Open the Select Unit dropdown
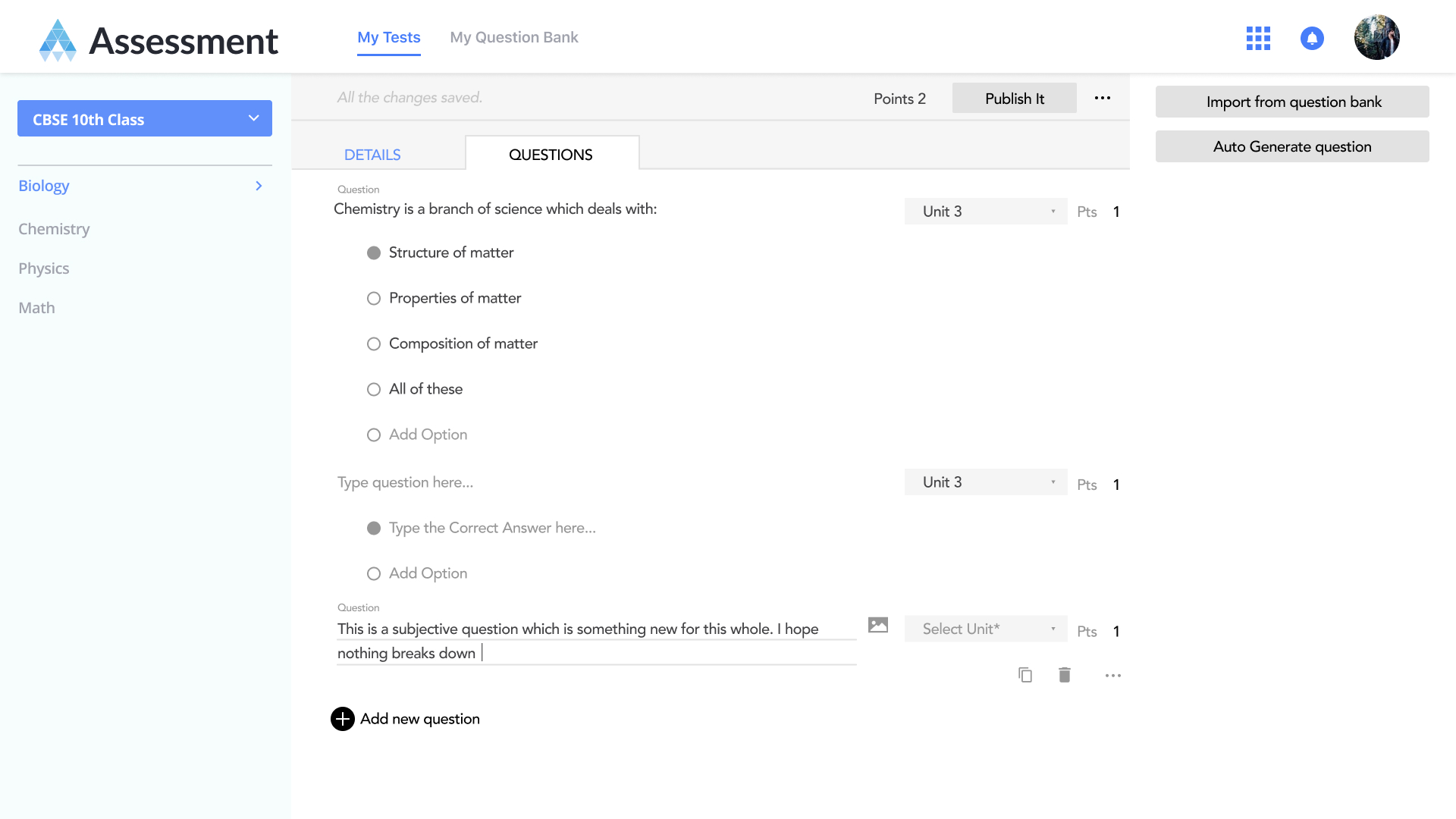The width and height of the screenshot is (1456, 819). pyautogui.click(x=986, y=629)
